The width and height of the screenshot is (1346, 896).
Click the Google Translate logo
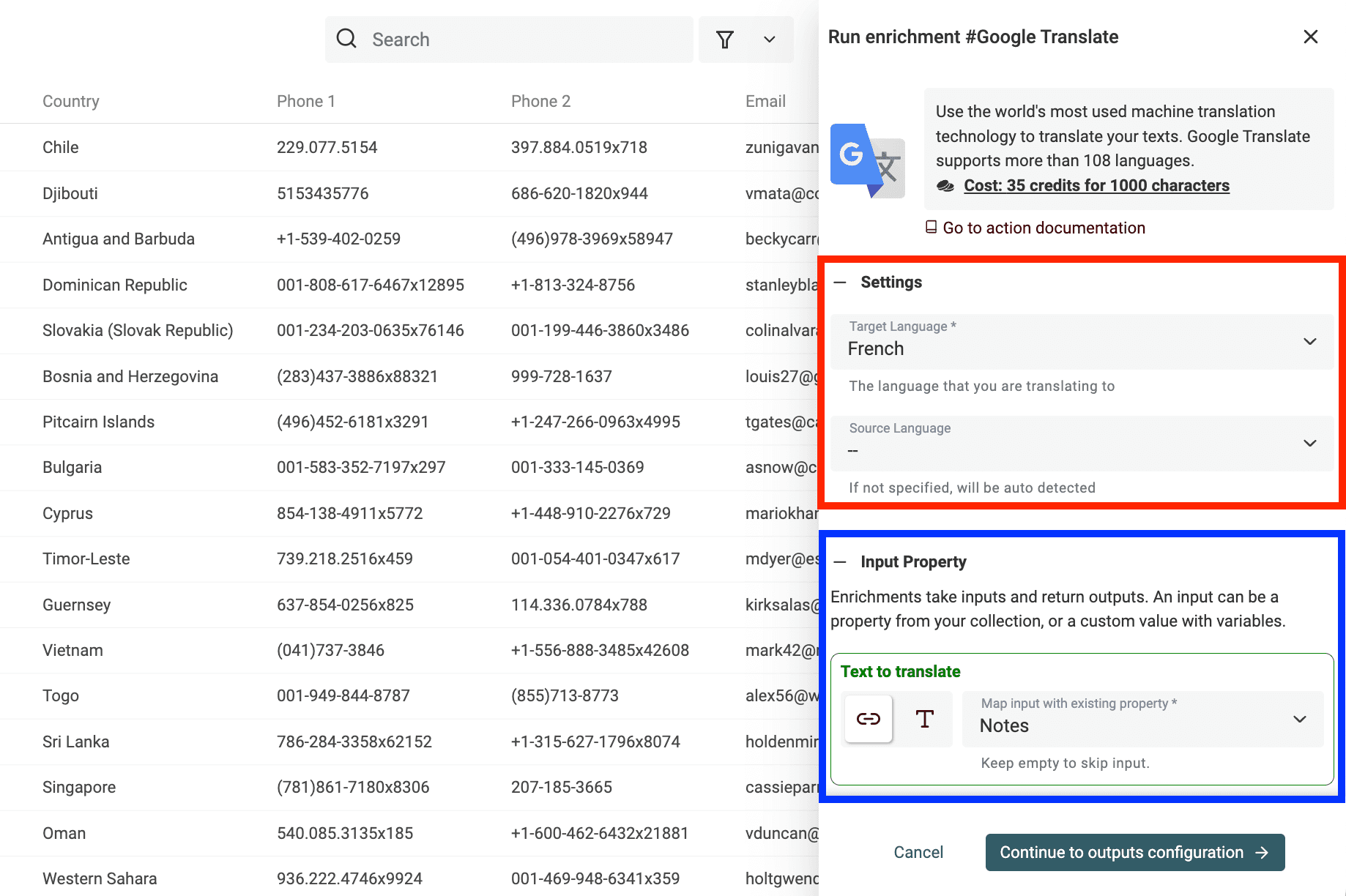pyautogui.click(x=867, y=161)
